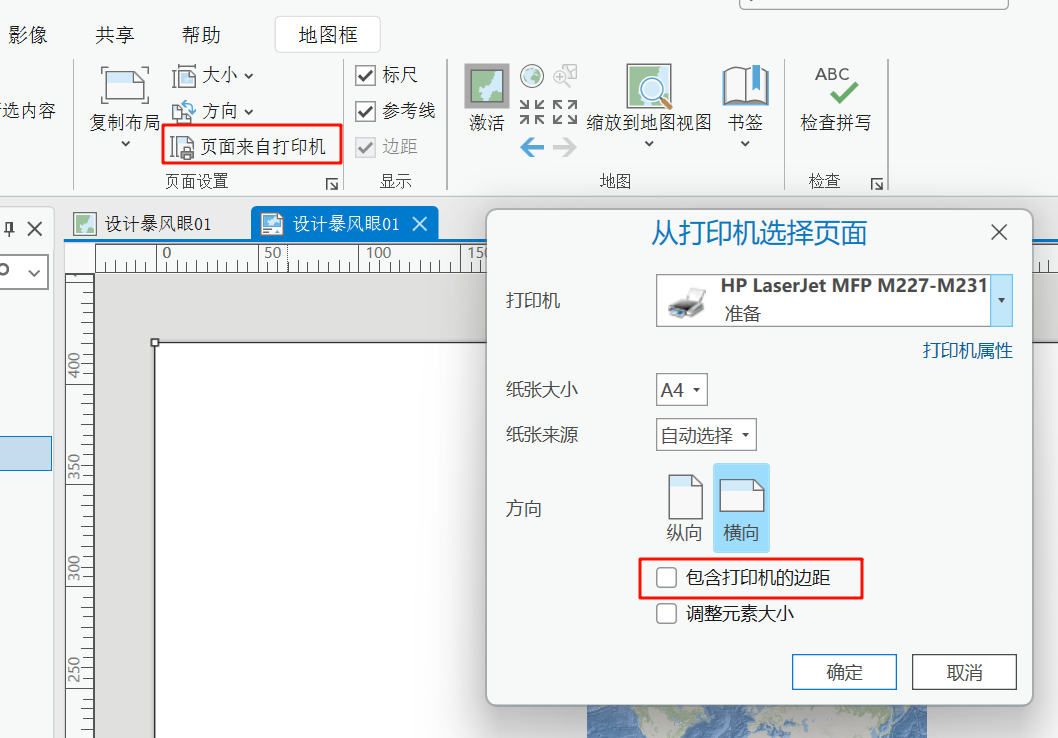Click the fixed zoom-in icon beside globe
1058x738 pixels.
click(565, 76)
